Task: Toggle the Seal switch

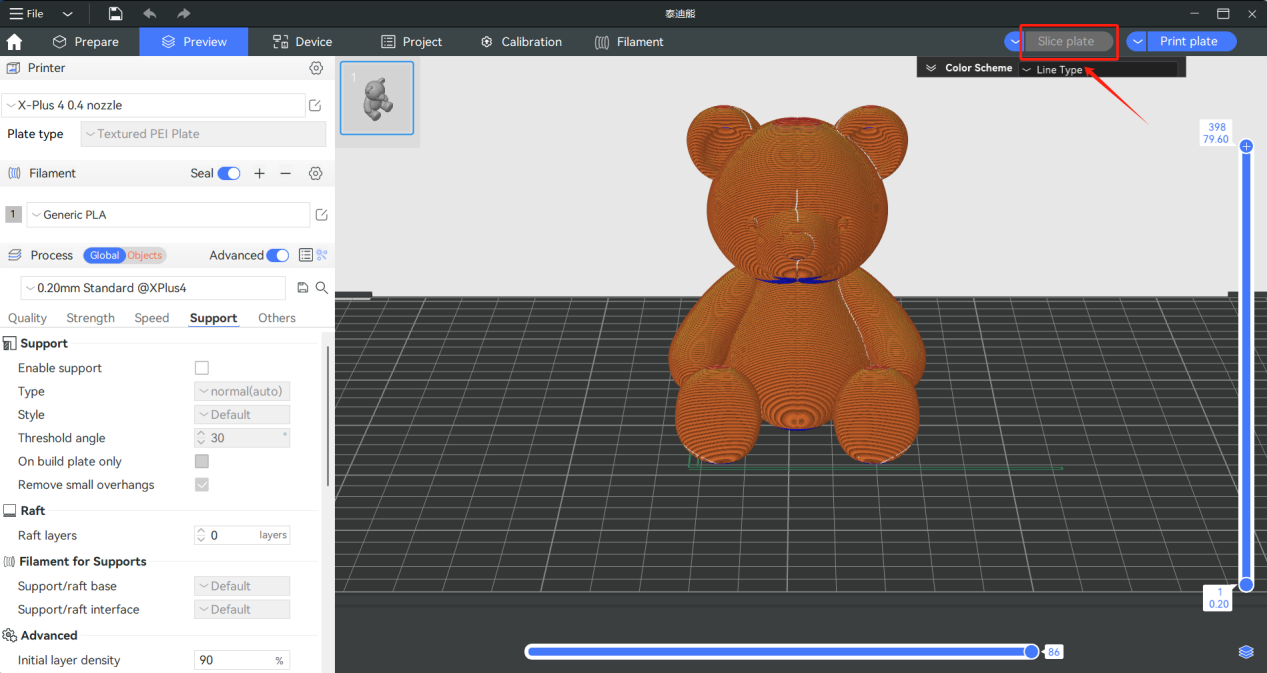Action: [229, 173]
